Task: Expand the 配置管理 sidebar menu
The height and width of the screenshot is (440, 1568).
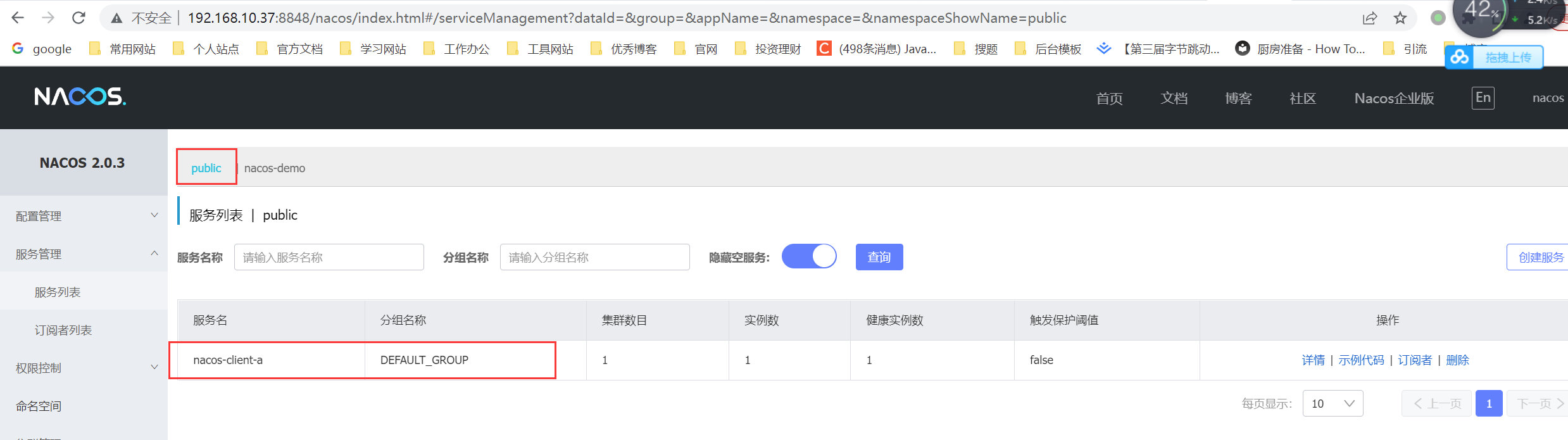Action: 84,216
